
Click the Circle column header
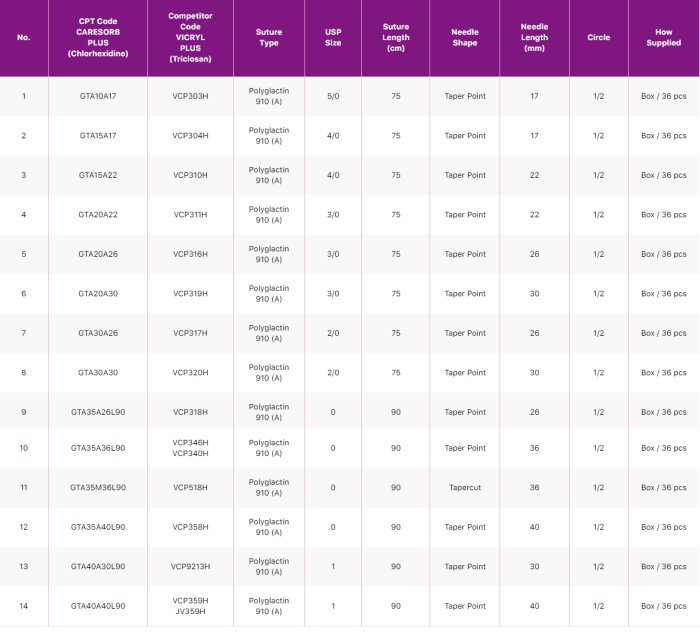coord(598,38)
